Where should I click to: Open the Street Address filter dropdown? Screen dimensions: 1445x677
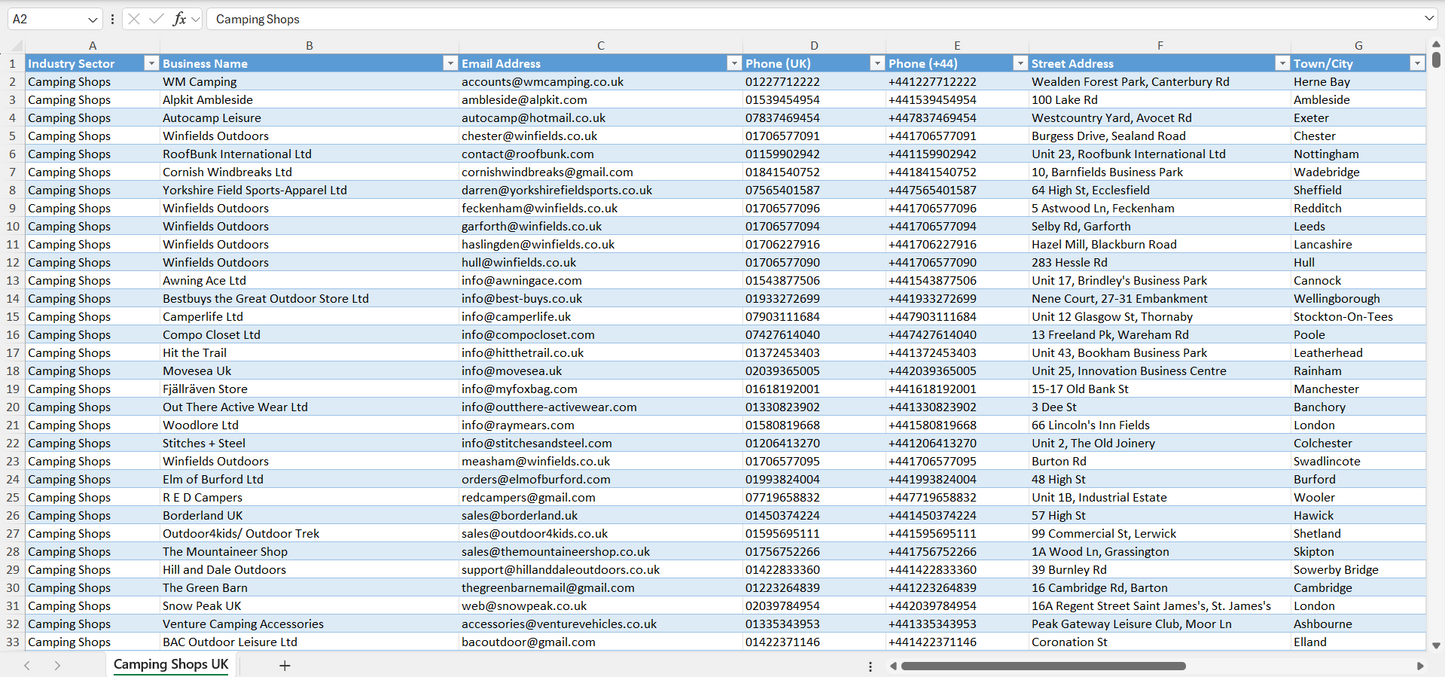(x=1282, y=63)
